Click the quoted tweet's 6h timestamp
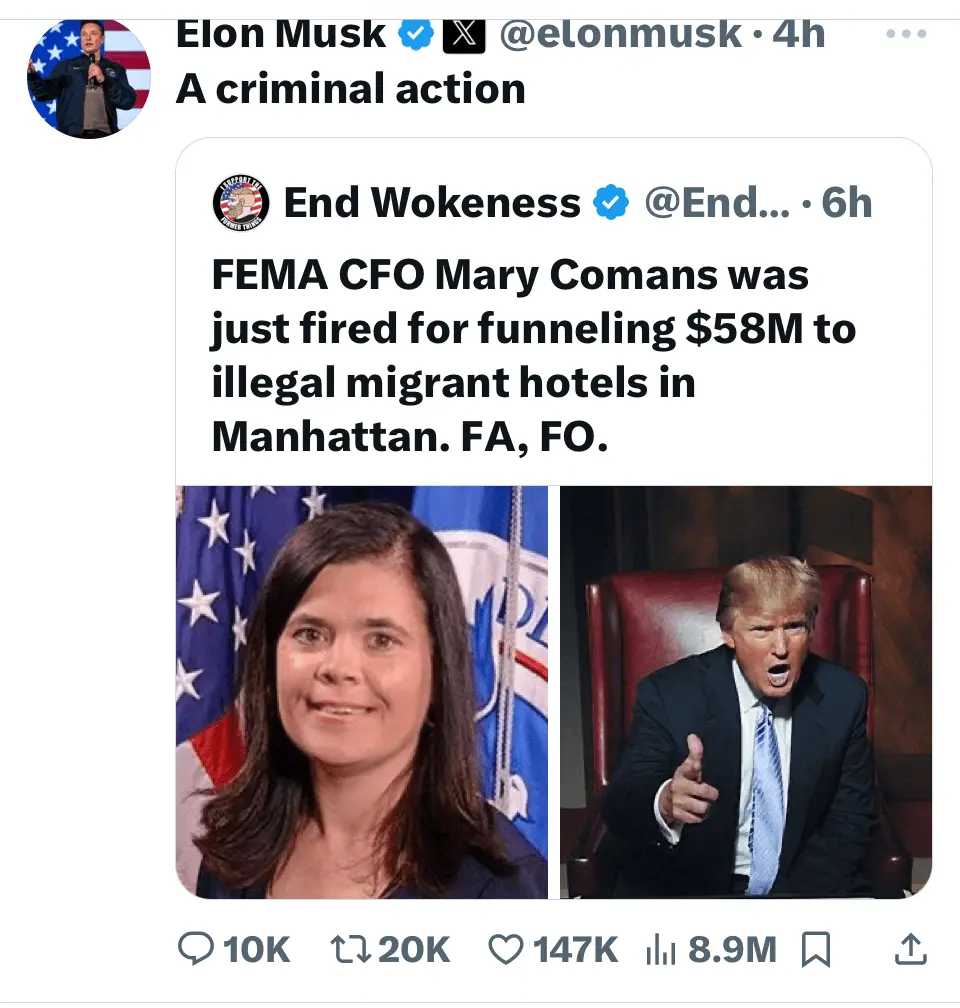 pyautogui.click(x=846, y=203)
